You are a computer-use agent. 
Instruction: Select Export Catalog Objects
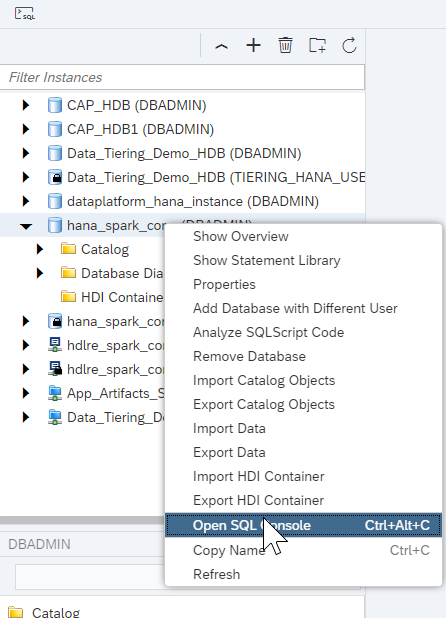pyautogui.click(x=303, y=405)
